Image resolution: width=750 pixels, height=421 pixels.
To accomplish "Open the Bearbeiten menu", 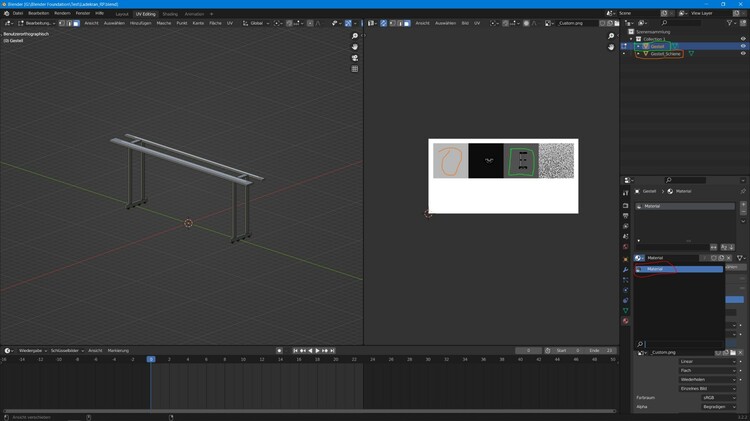I will [38, 13].
